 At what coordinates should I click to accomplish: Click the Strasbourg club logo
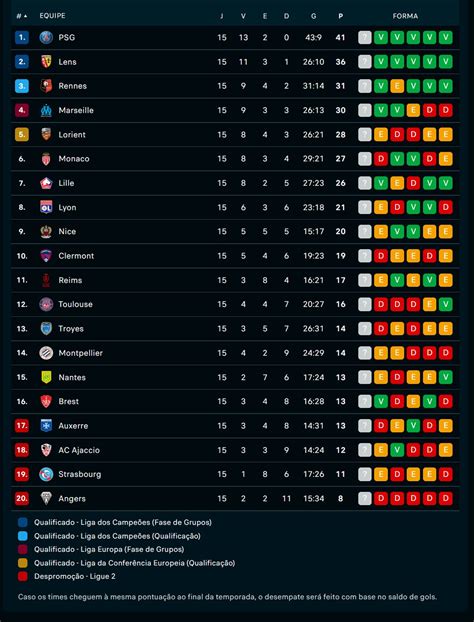(x=46, y=474)
